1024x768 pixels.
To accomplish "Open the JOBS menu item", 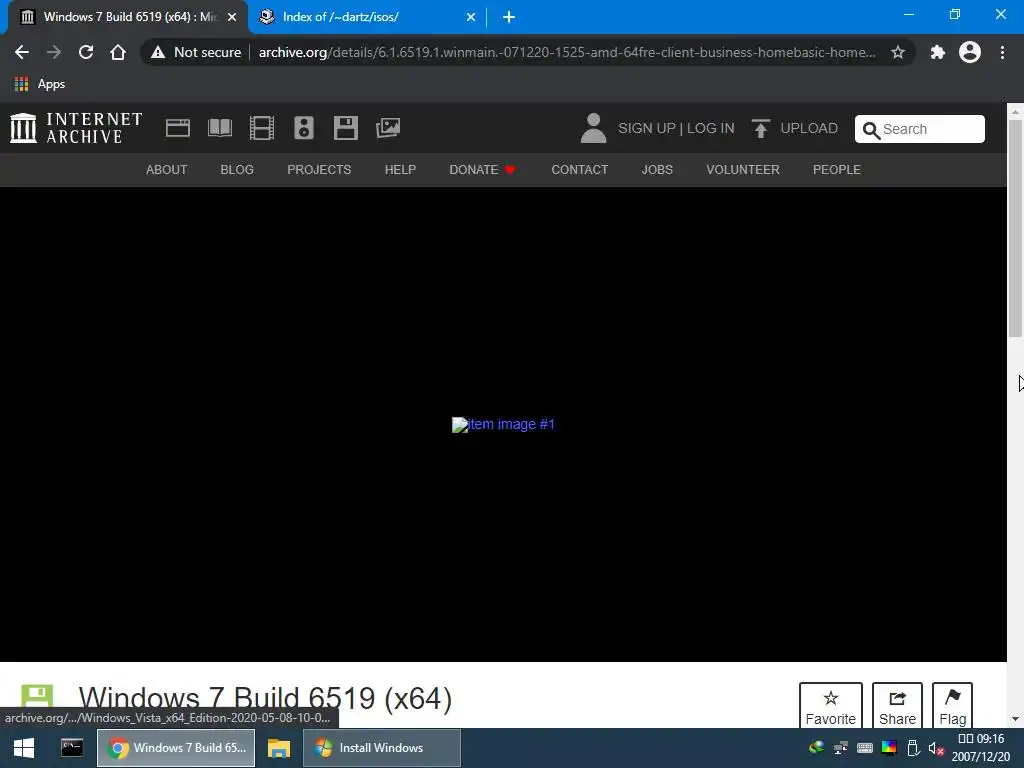I will pyautogui.click(x=657, y=170).
